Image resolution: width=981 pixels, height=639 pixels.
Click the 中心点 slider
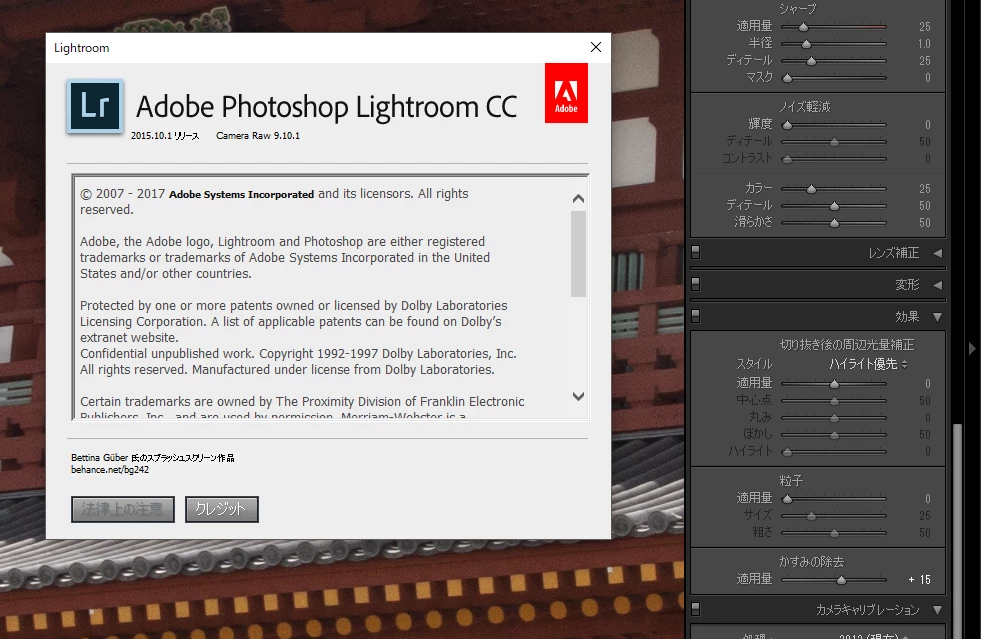(834, 400)
